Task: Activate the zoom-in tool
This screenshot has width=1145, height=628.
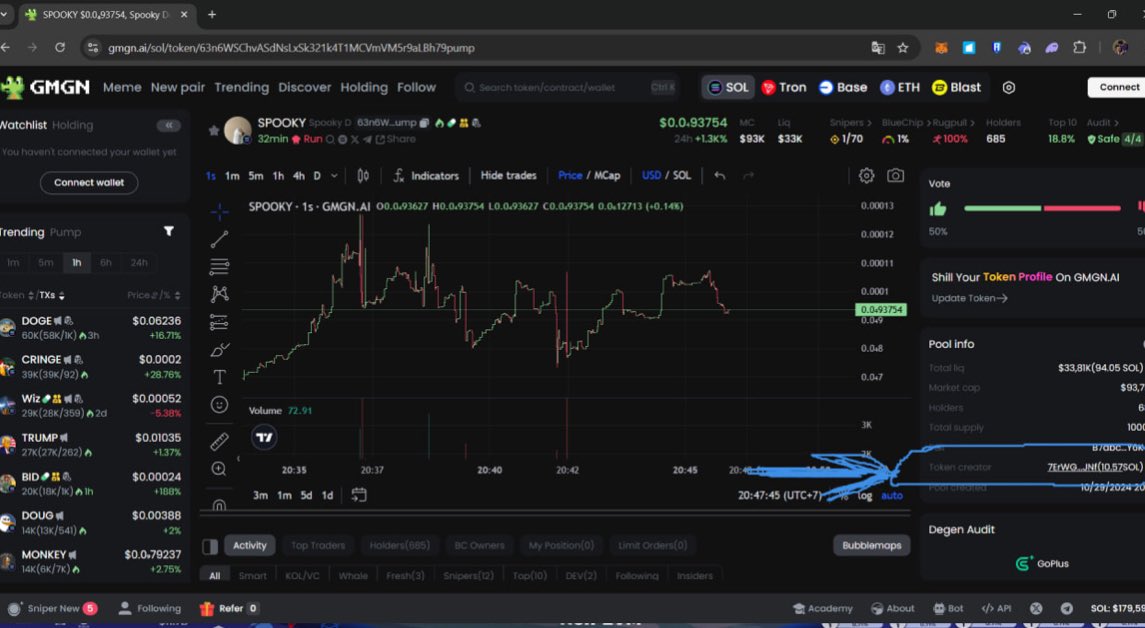Action: coord(219,469)
